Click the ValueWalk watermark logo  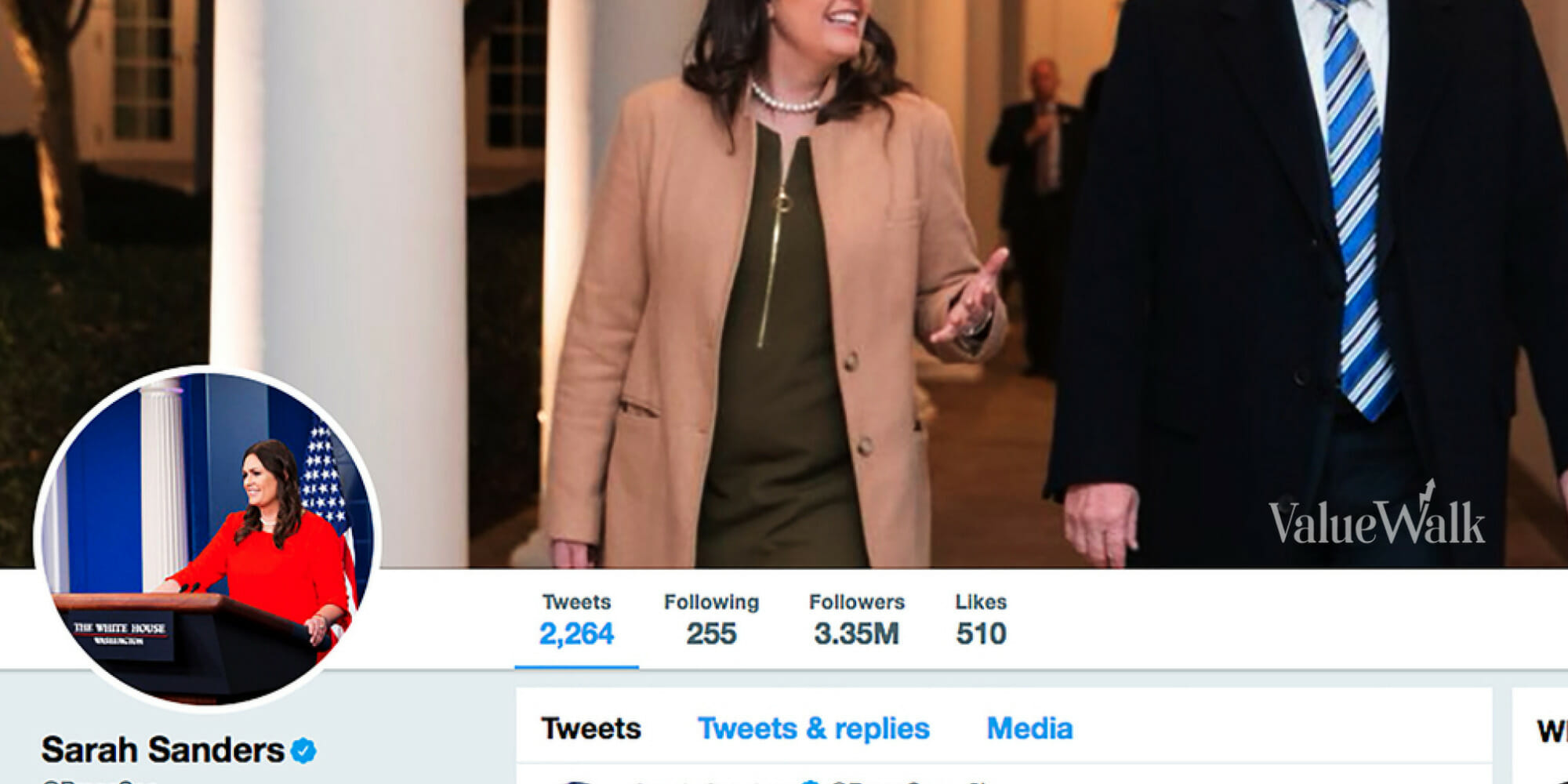click(x=1377, y=519)
